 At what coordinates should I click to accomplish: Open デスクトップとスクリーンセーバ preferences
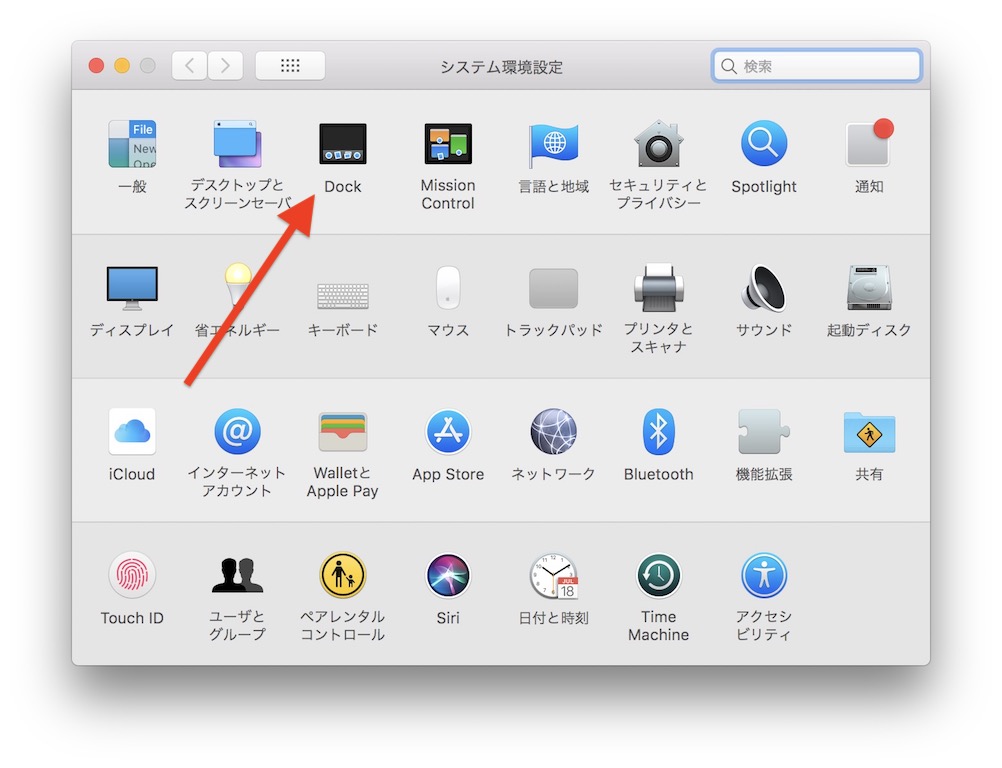[x=237, y=144]
